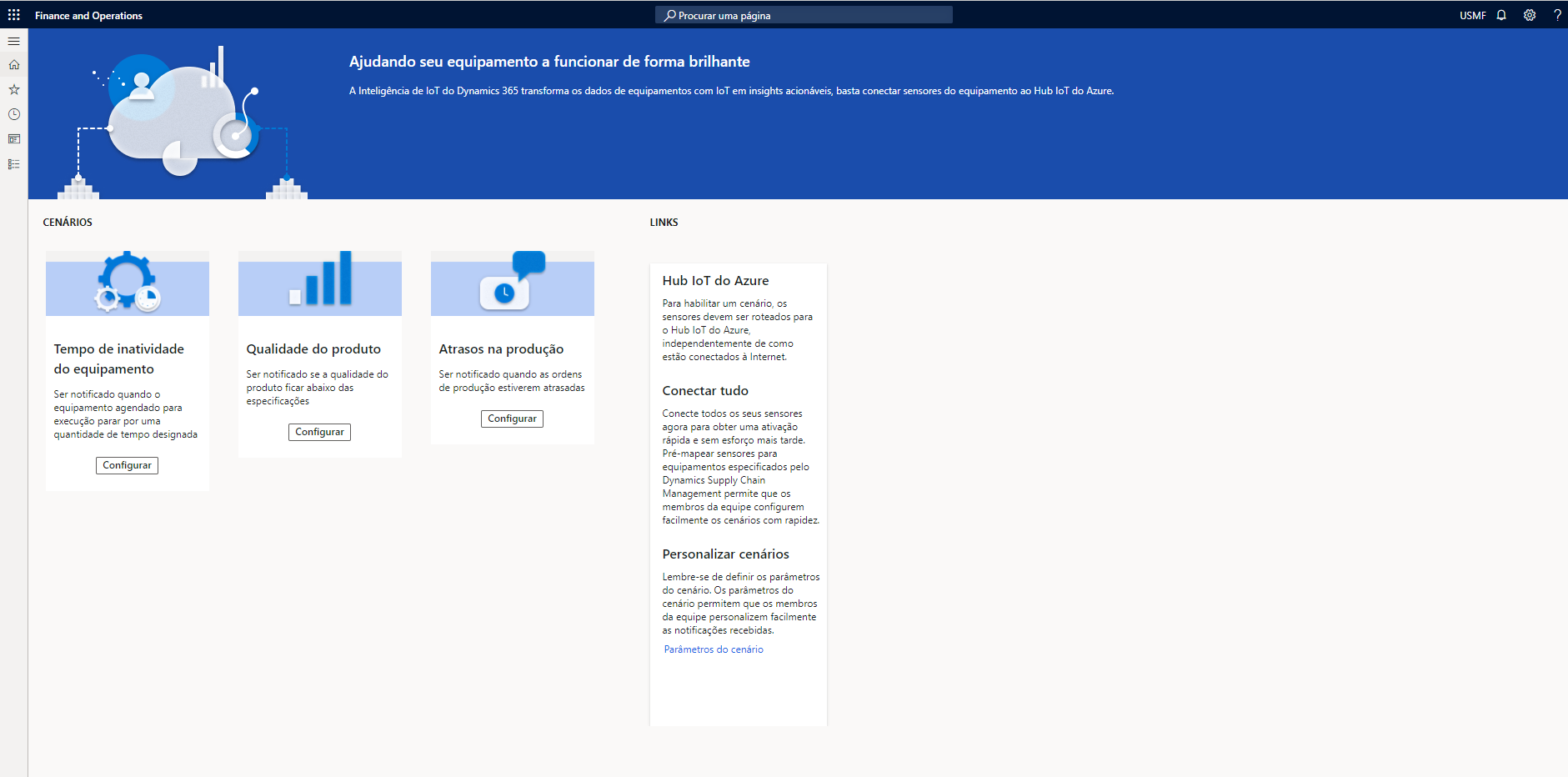Image resolution: width=1568 pixels, height=777 pixels.
Task: Expand the navigation pane hamburger menu
Action: (14, 41)
